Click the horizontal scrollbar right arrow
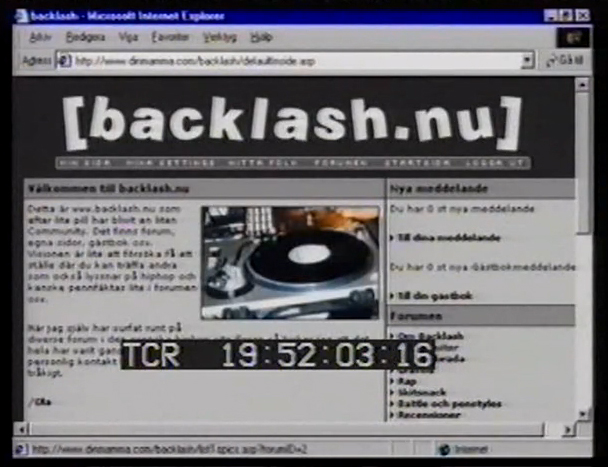This screenshot has width=608, height=467. (568, 429)
